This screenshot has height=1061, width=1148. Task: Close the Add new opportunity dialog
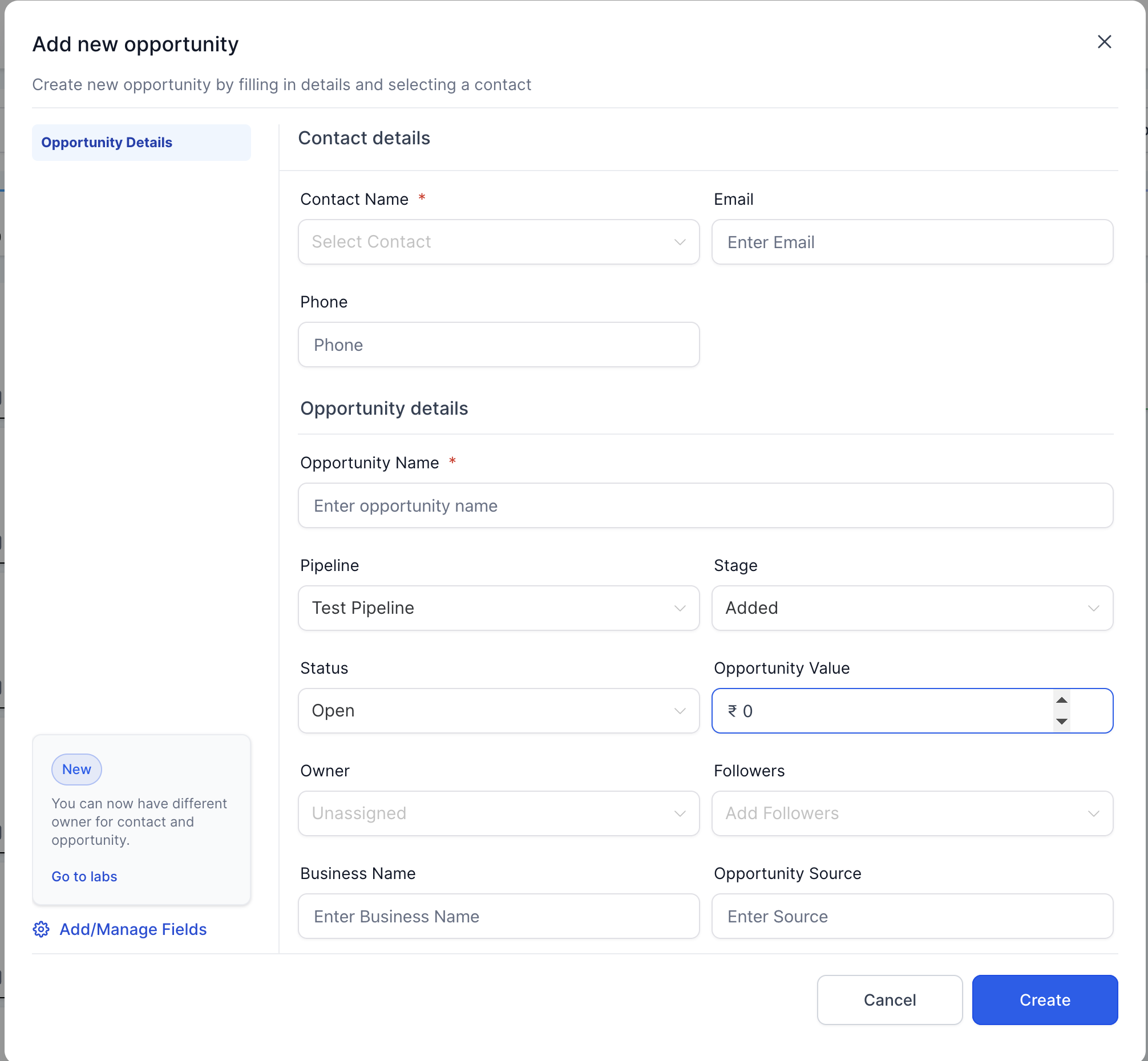(1103, 42)
